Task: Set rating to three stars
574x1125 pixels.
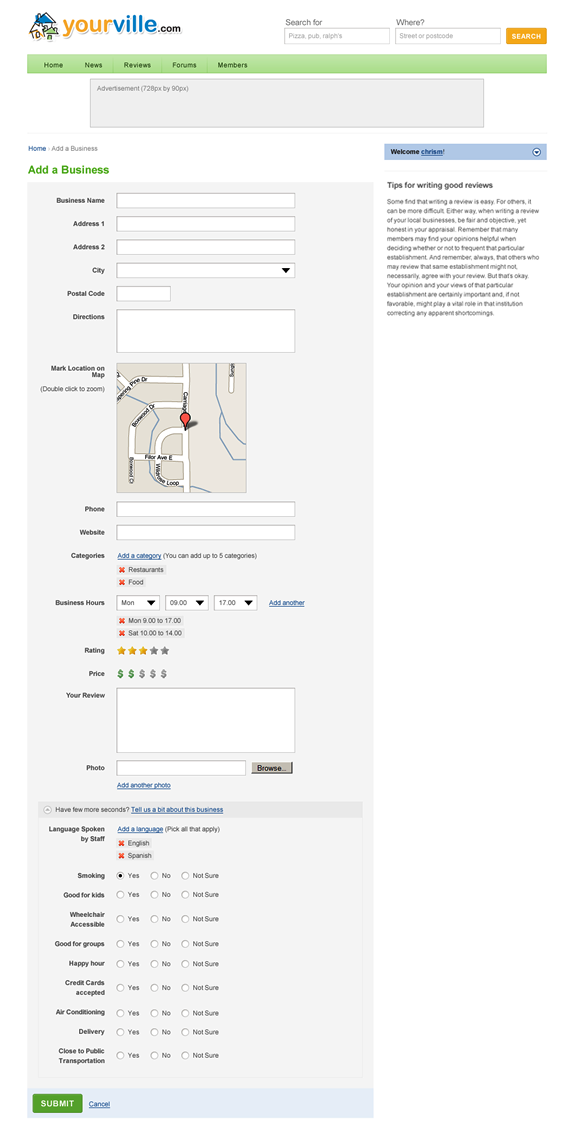Action: 143,651
